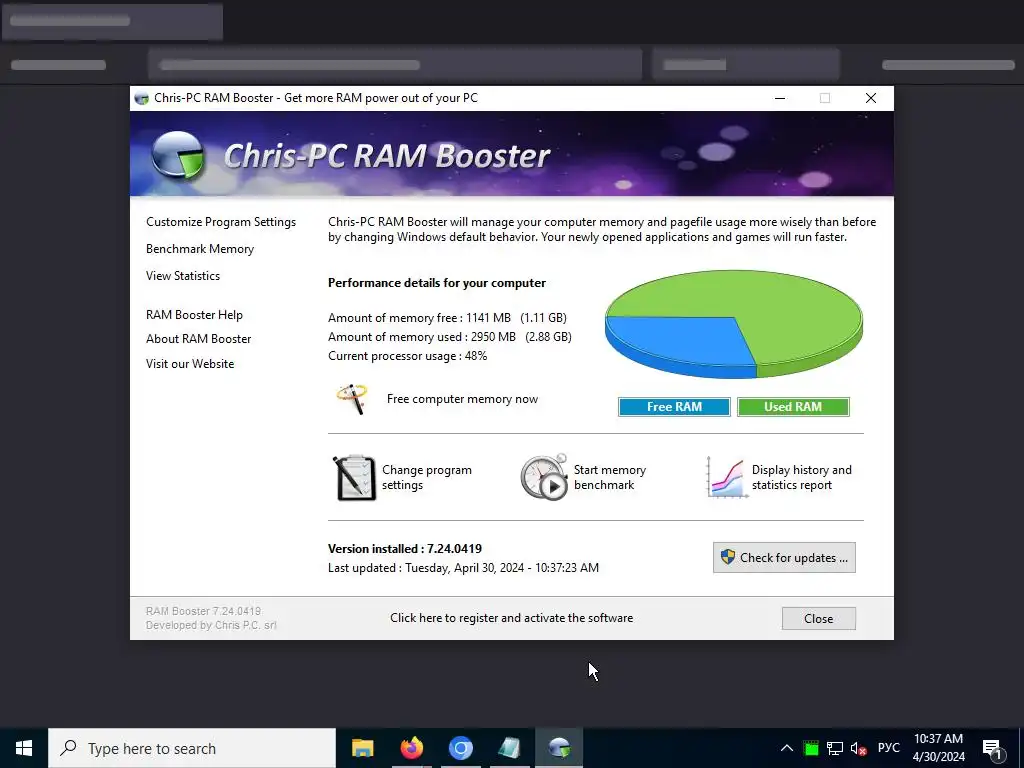
Task: Click Change program settings label
Action: pos(426,477)
